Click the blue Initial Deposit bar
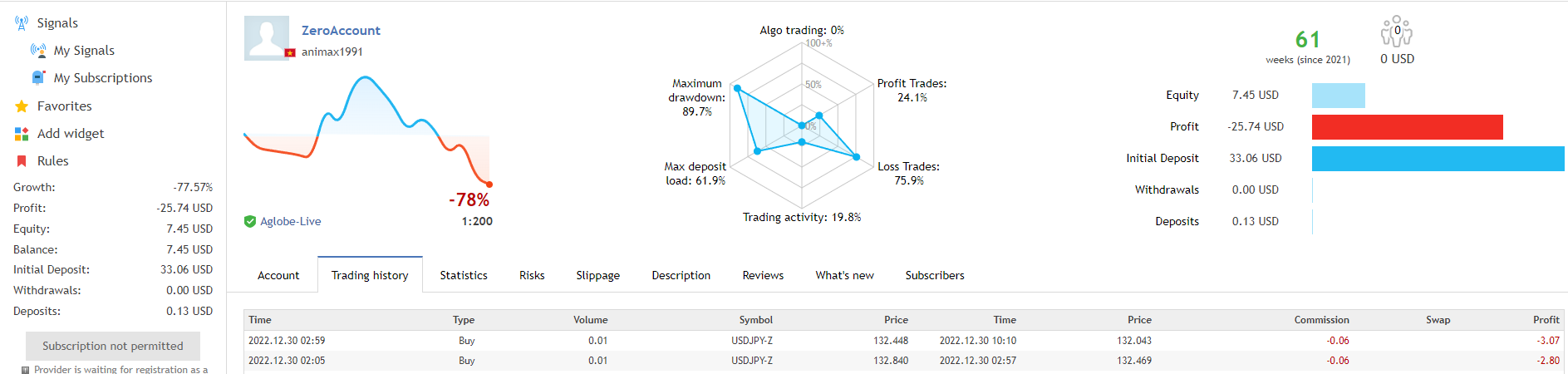Image resolution: width=1568 pixels, height=374 pixels. (1438, 159)
